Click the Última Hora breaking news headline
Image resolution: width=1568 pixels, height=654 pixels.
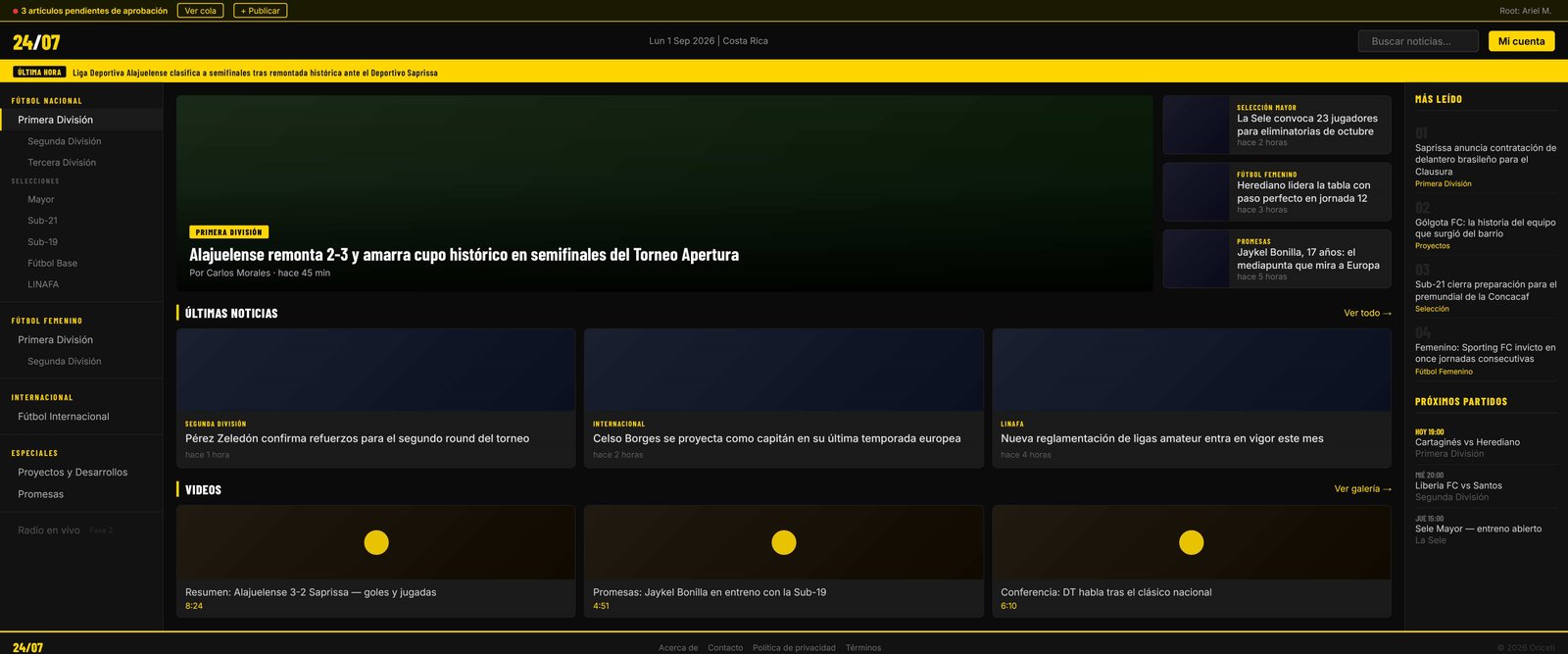click(255, 73)
